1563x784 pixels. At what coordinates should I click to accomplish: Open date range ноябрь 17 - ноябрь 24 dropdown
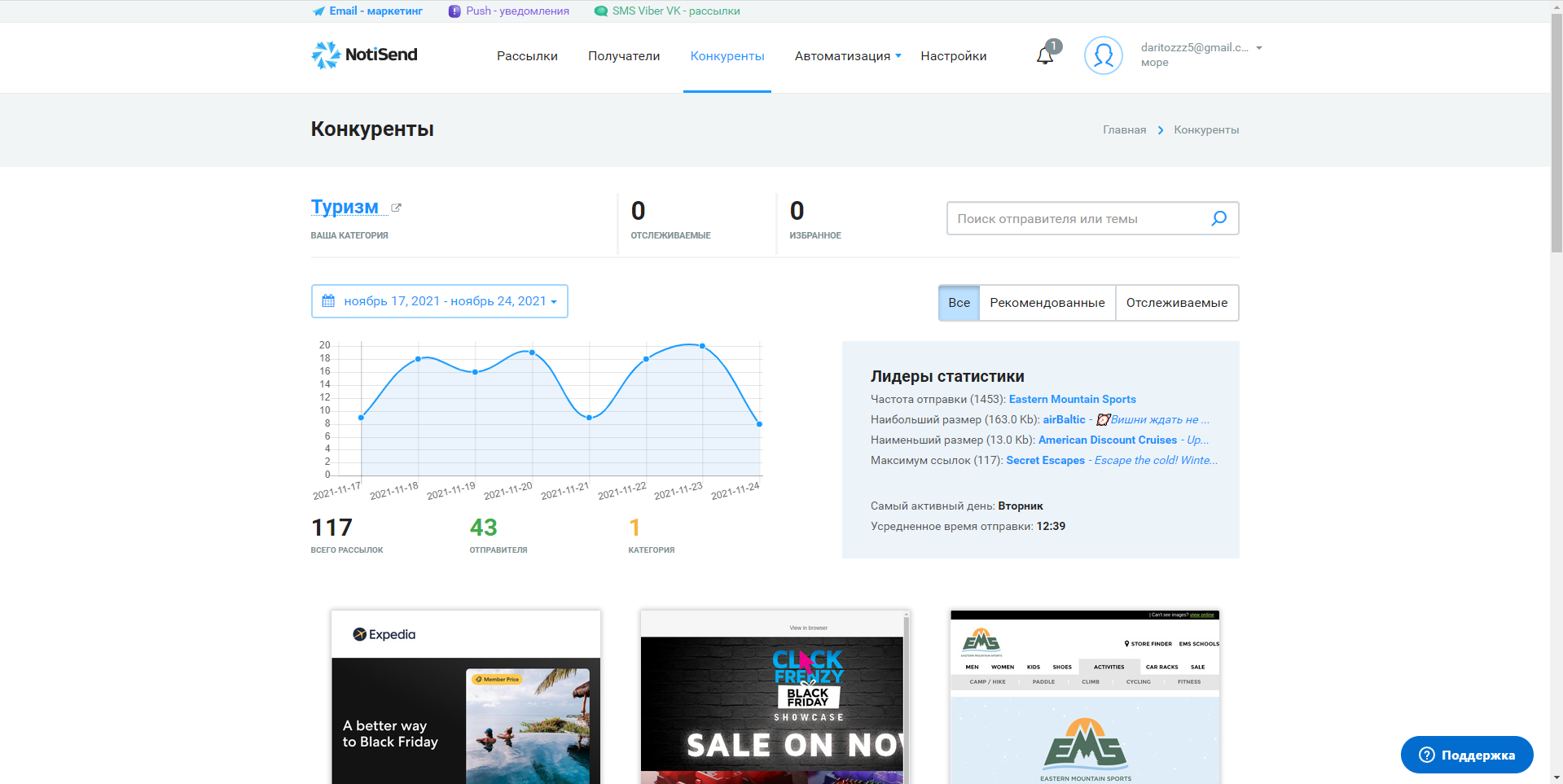tap(440, 301)
